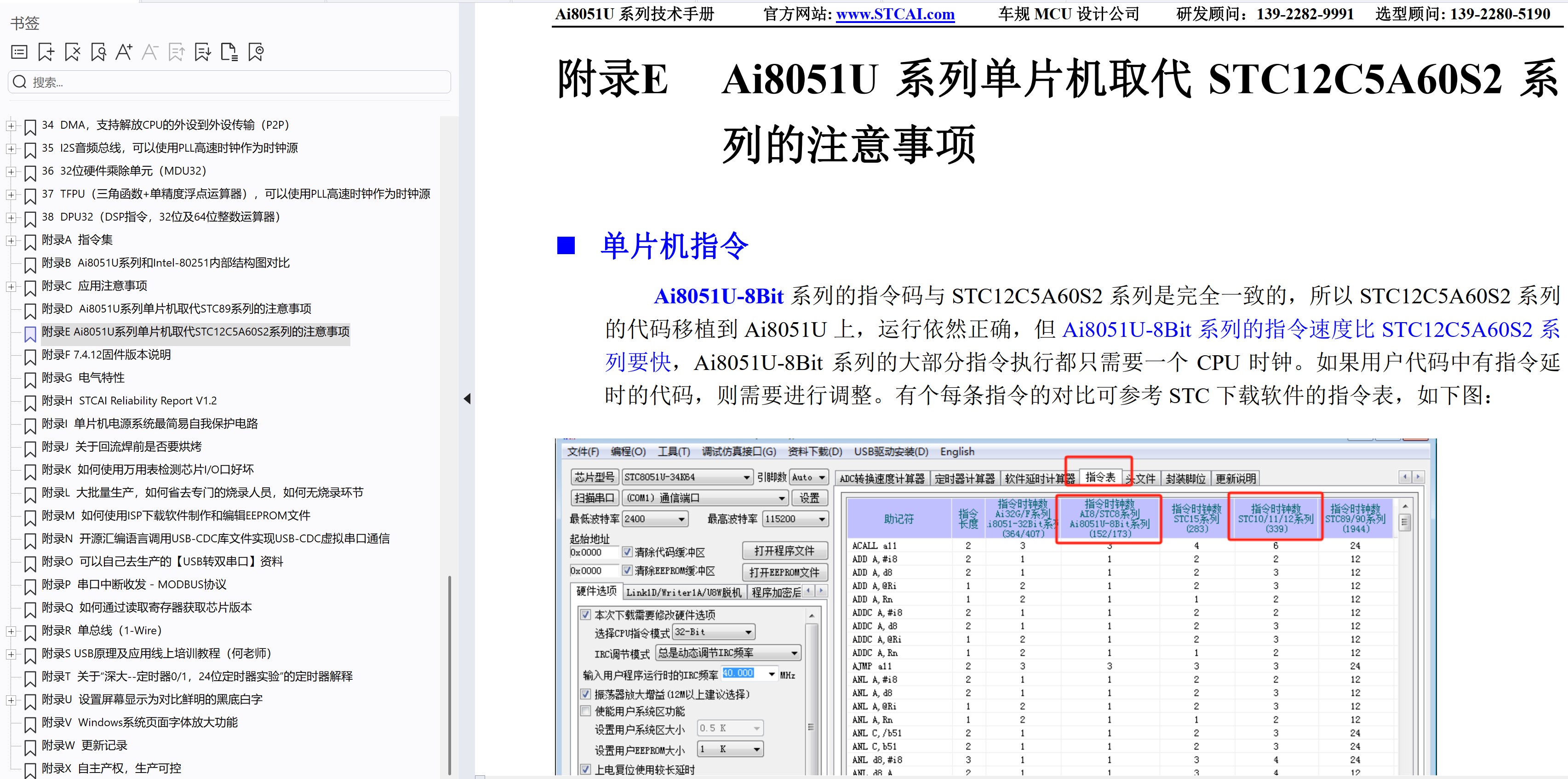Click 扫描串口 button in embedded screenshot
This screenshot has width=1568, height=779.
pyautogui.click(x=594, y=498)
